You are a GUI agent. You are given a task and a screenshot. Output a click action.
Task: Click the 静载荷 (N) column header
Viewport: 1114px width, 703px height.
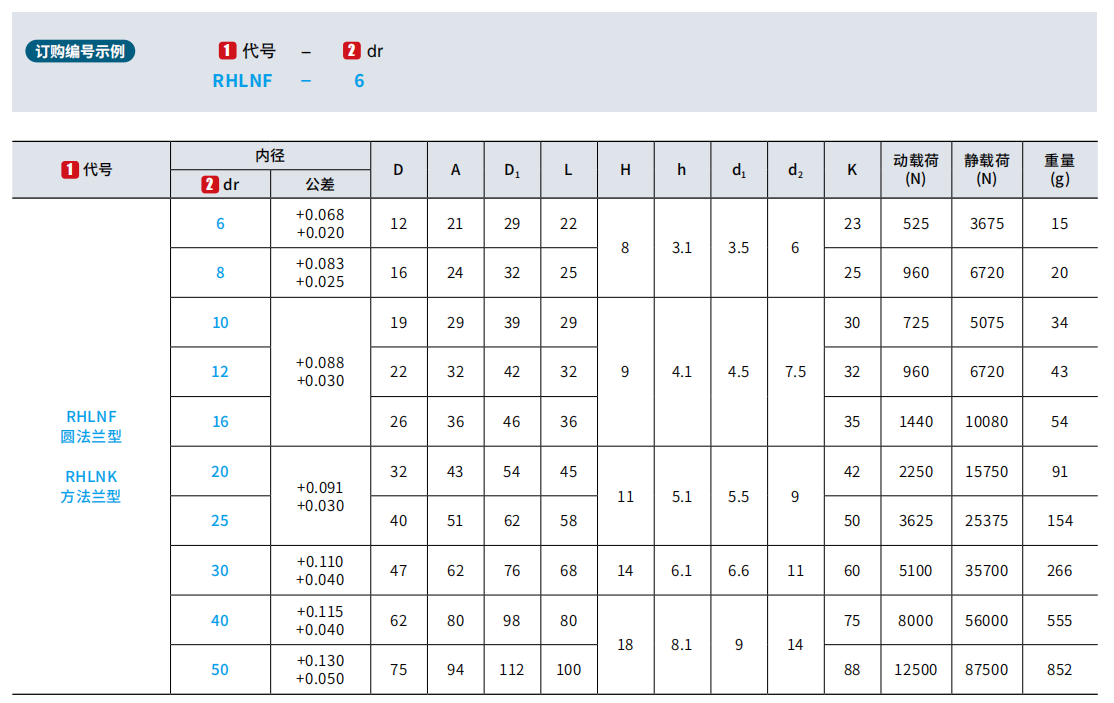(987, 169)
